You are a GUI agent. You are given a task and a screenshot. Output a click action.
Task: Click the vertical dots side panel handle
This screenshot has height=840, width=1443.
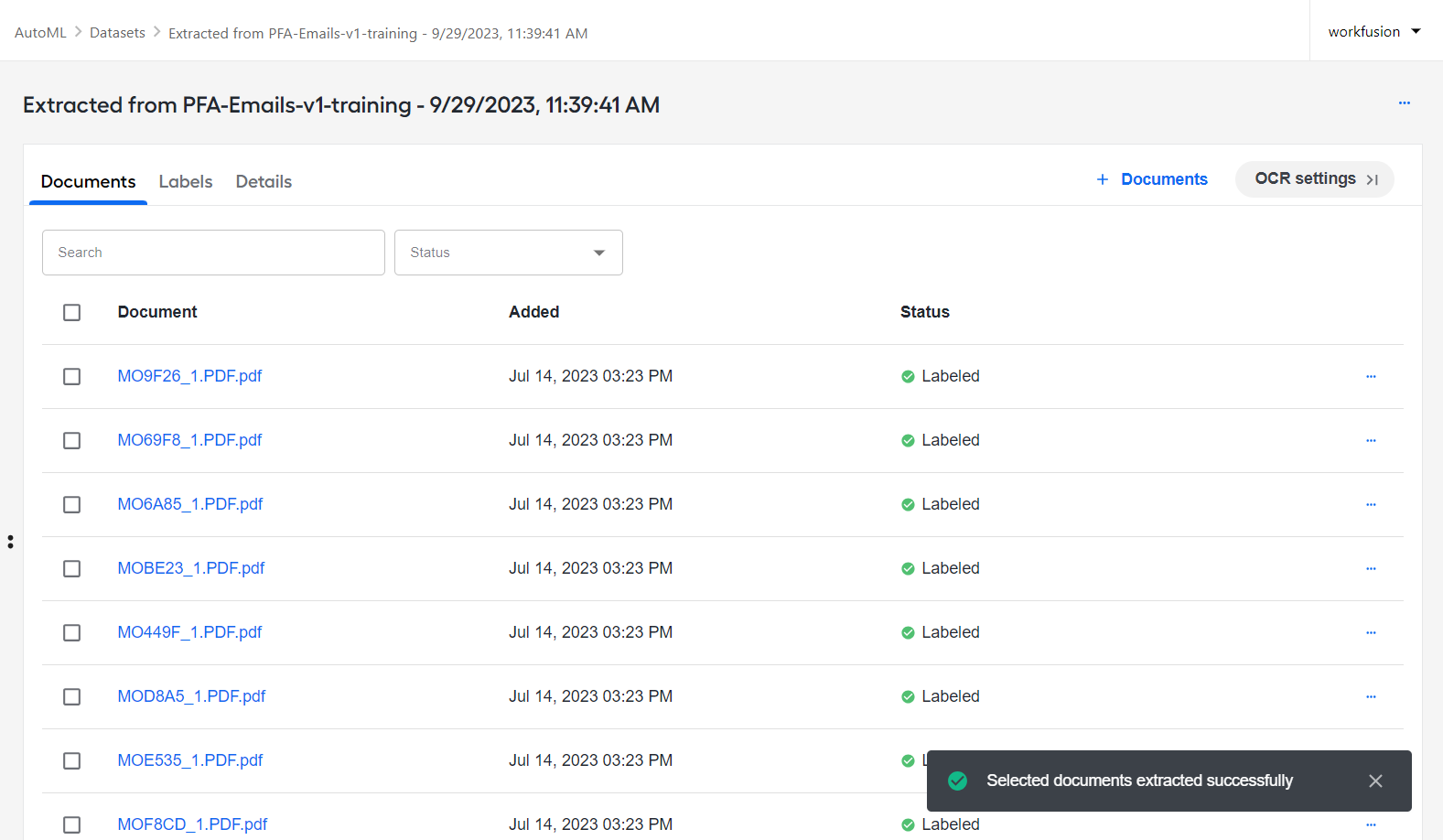(x=10, y=542)
